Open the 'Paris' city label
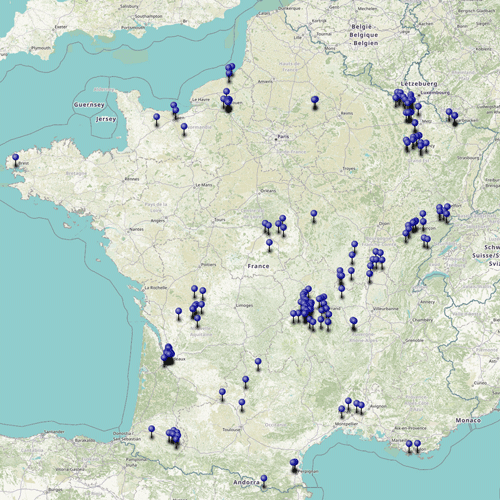 pyautogui.click(x=283, y=137)
